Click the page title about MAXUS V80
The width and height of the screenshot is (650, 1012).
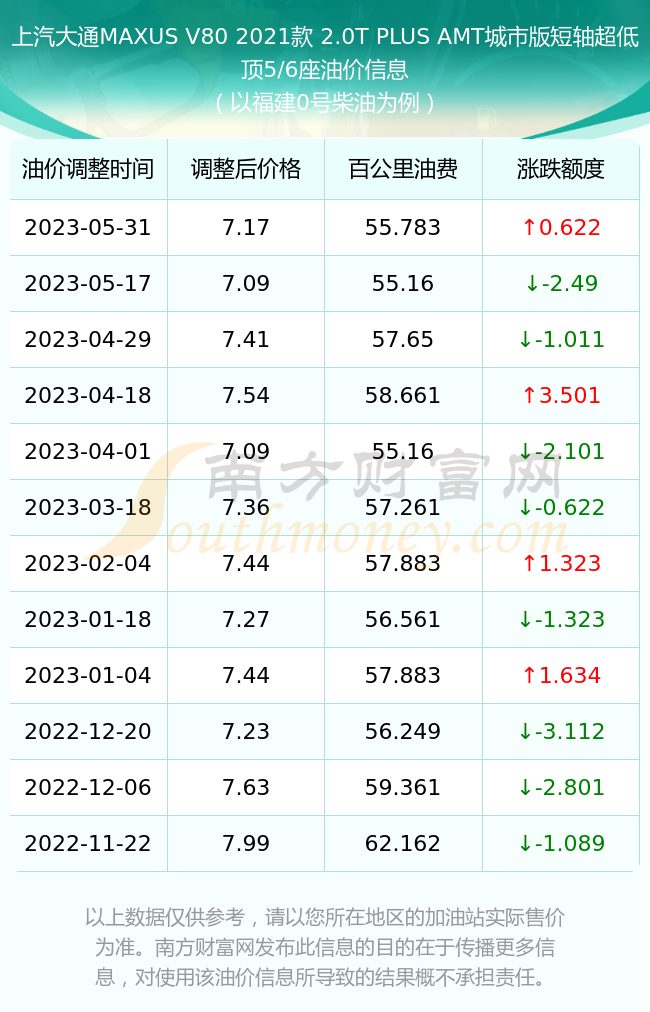click(325, 52)
